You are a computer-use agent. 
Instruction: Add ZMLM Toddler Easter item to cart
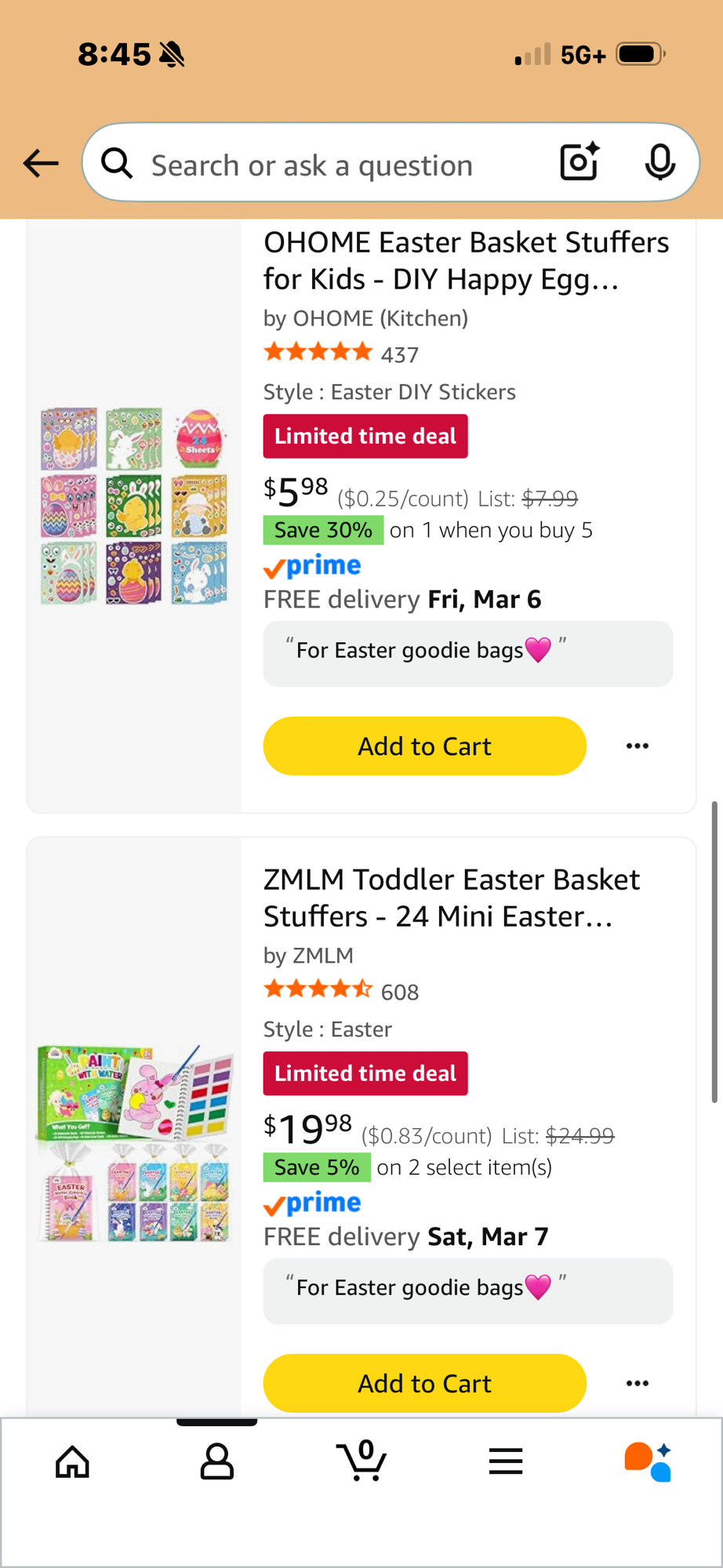click(424, 1384)
